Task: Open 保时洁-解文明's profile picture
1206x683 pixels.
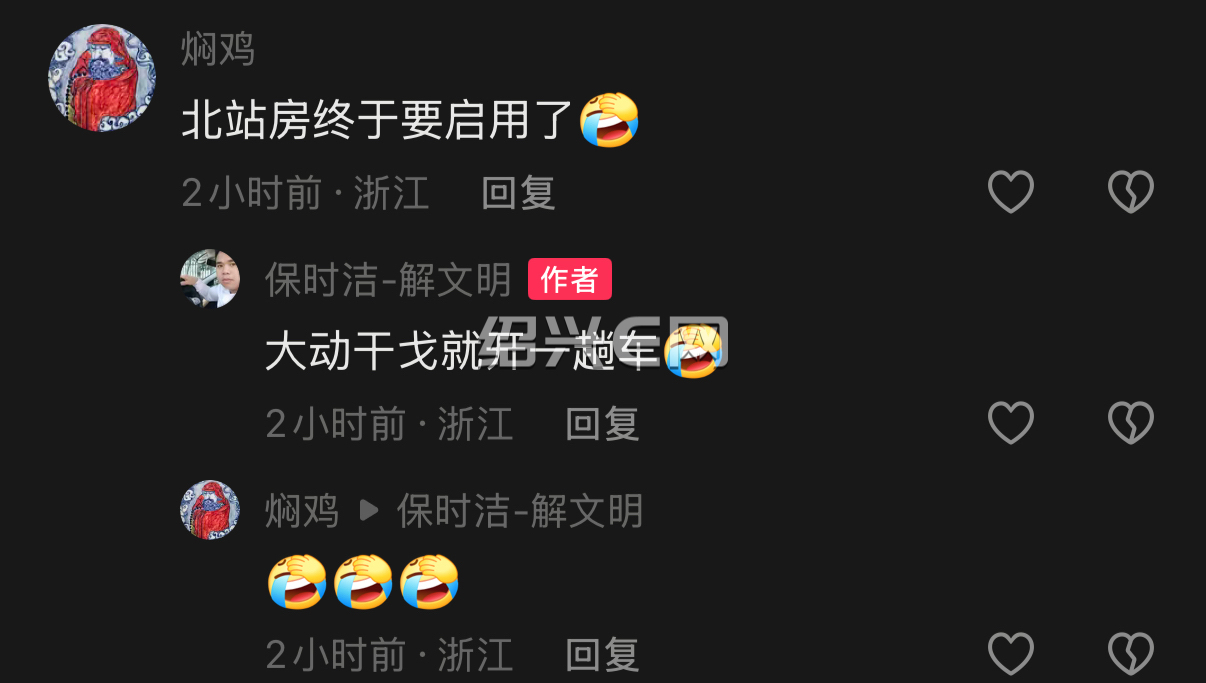Action: tap(210, 279)
